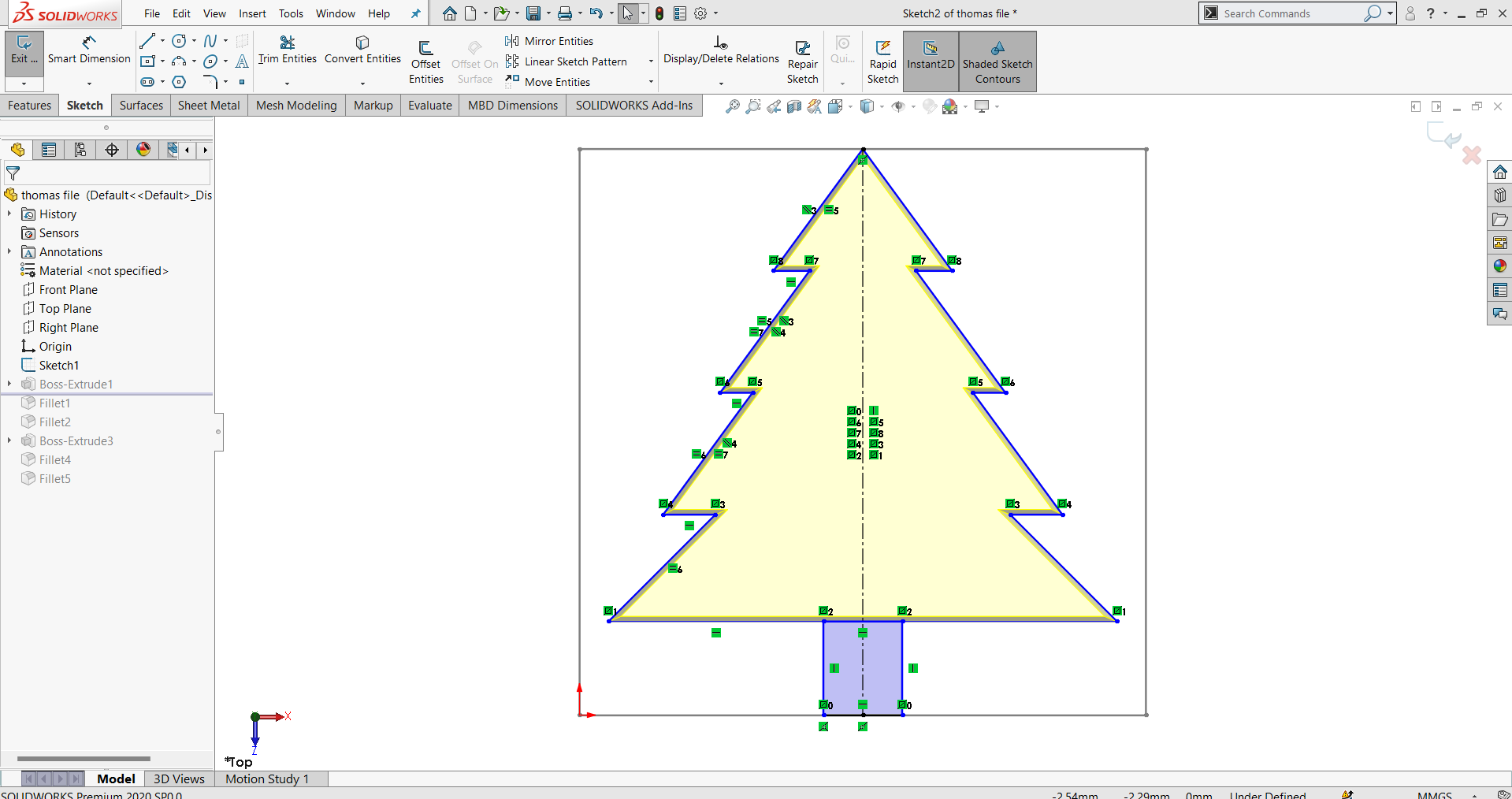1512x799 pixels.
Task: Select the Circle sketch tool
Action: [179, 41]
